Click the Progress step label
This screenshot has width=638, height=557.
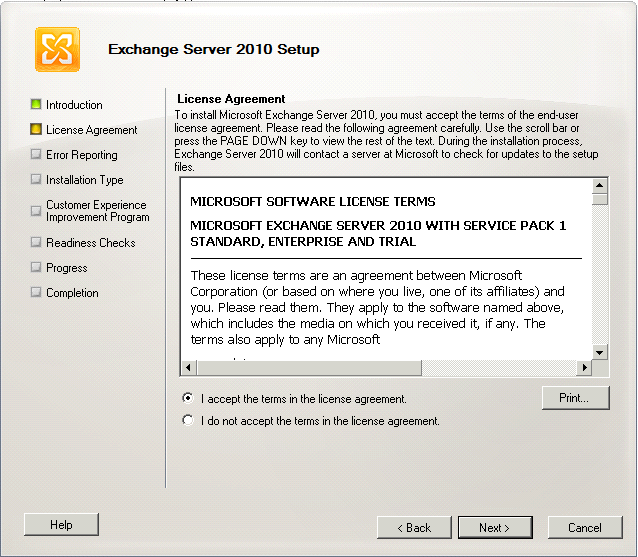(67, 268)
